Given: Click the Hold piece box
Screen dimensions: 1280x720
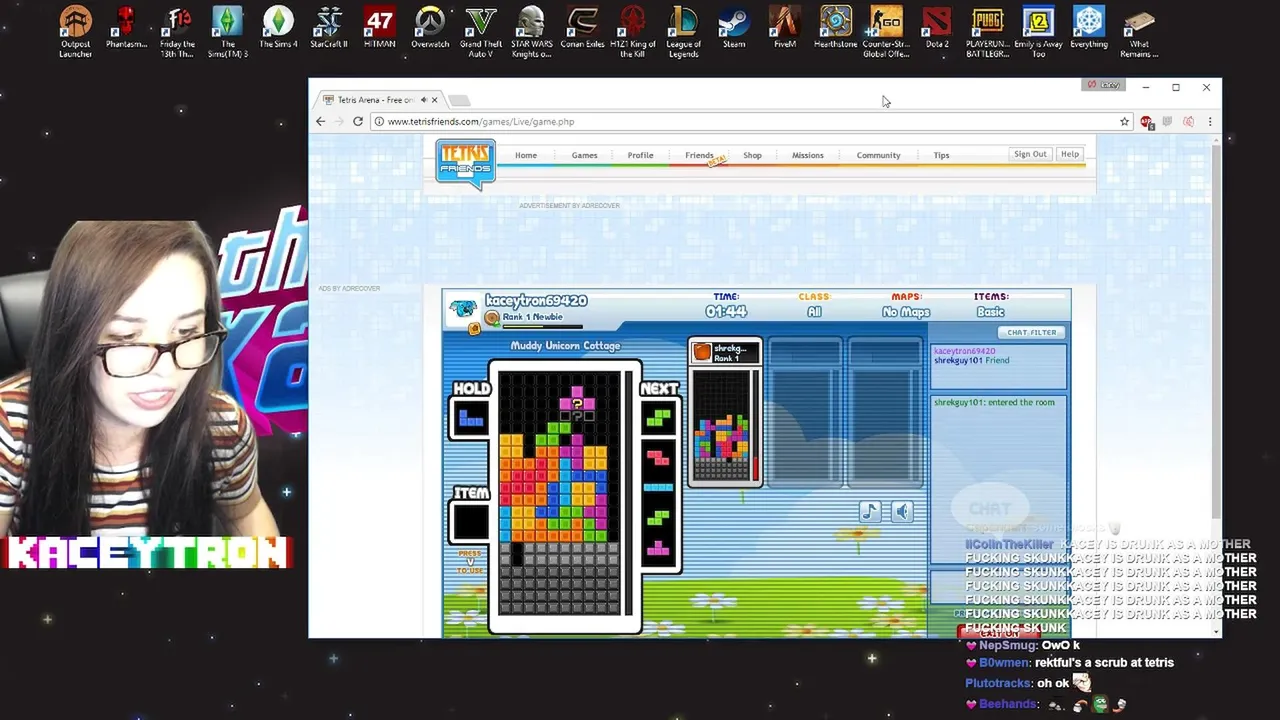Looking at the screenshot, I should point(470,417).
